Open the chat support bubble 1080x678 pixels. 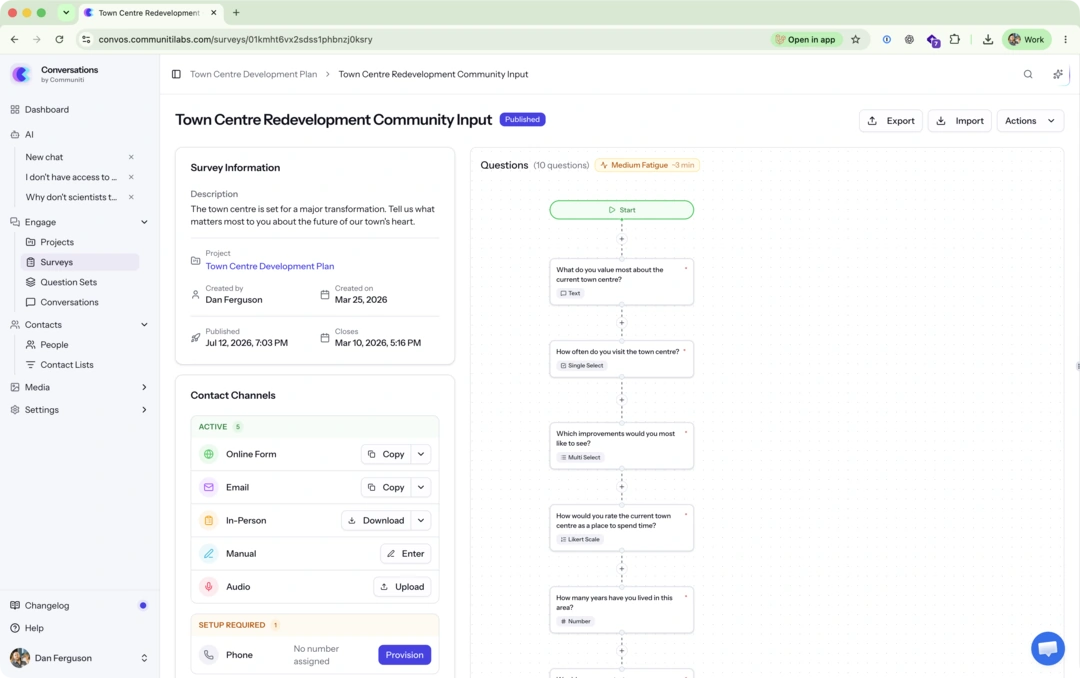pyautogui.click(x=1048, y=648)
